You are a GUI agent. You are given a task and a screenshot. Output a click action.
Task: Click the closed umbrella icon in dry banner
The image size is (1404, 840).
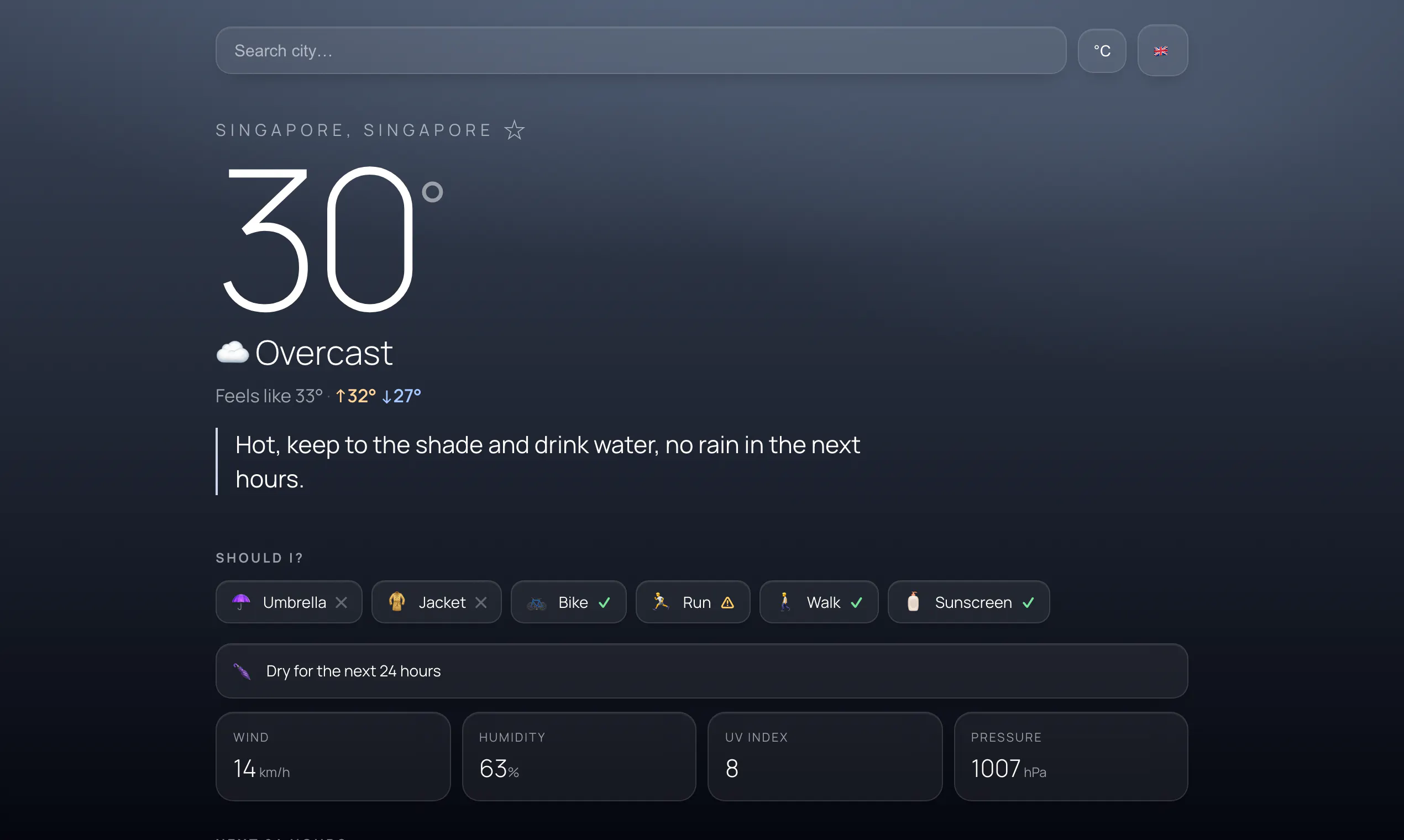pos(242,671)
